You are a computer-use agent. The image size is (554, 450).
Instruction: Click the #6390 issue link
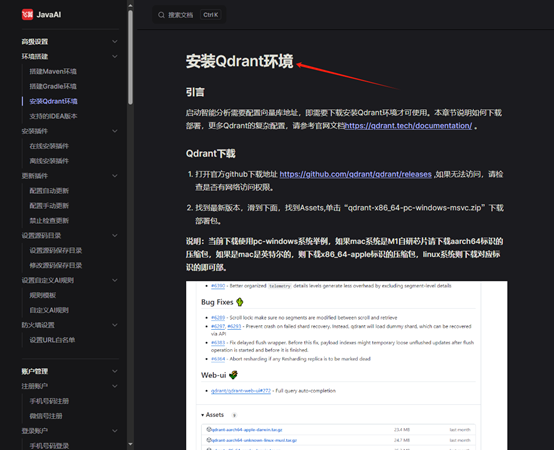pyautogui.click(x=218, y=286)
